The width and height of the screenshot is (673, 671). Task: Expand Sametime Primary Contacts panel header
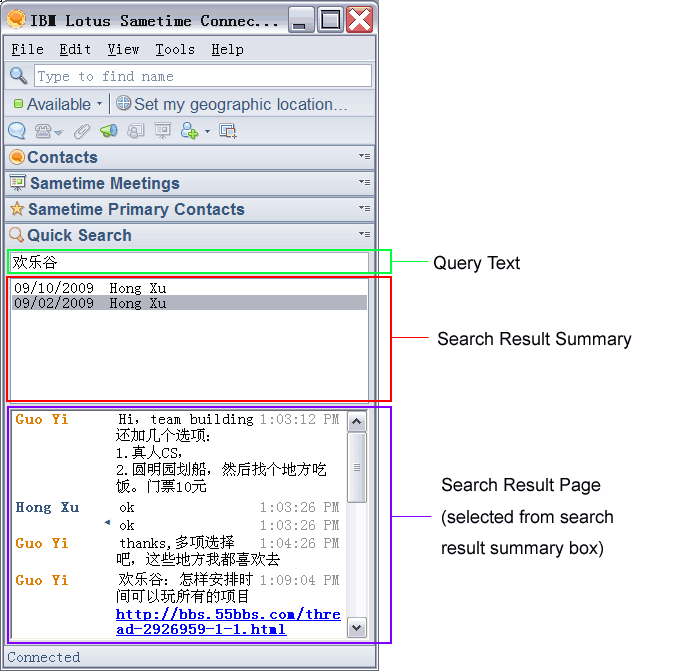coord(190,209)
